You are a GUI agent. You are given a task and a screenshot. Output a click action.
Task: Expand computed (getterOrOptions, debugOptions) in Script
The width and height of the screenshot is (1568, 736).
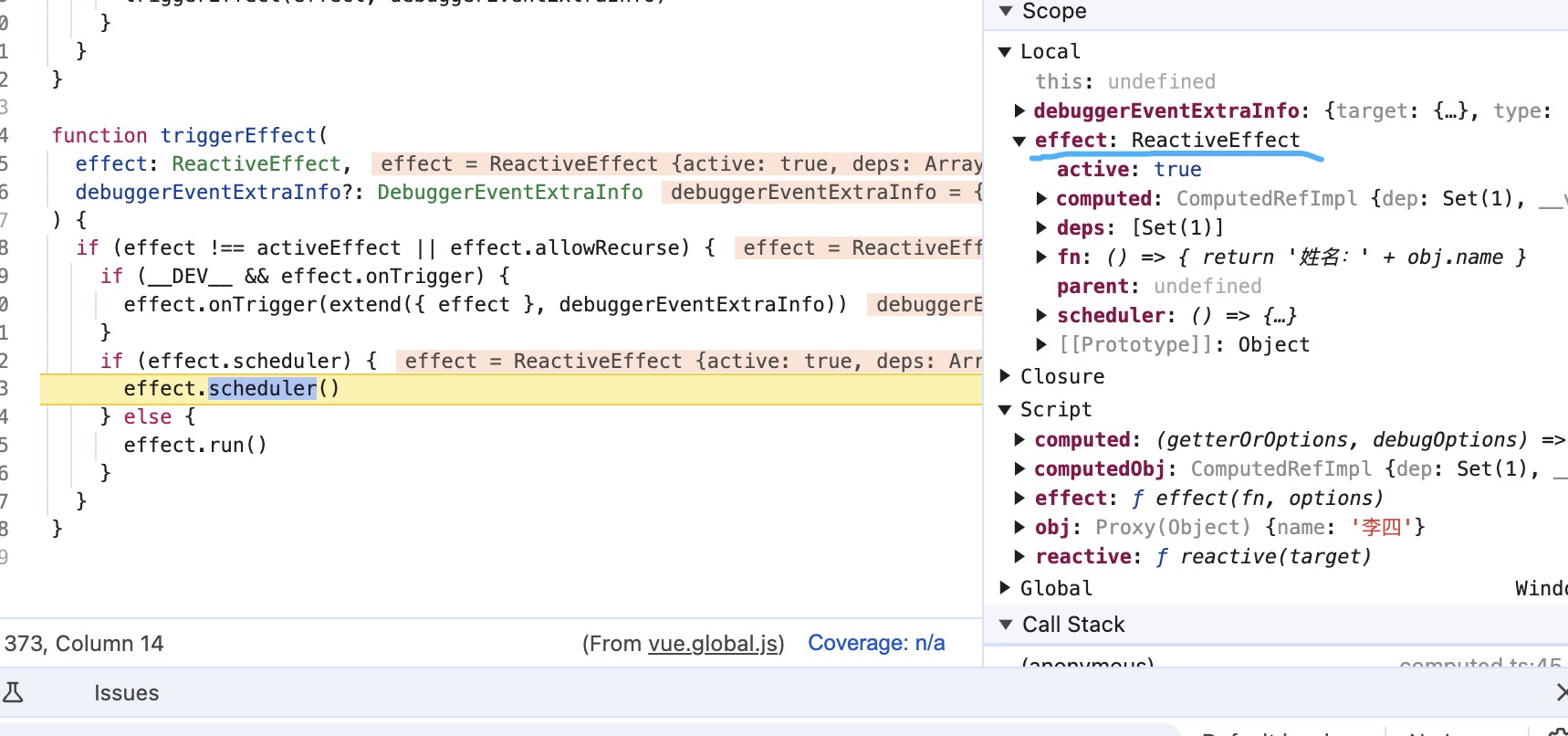(1020, 440)
